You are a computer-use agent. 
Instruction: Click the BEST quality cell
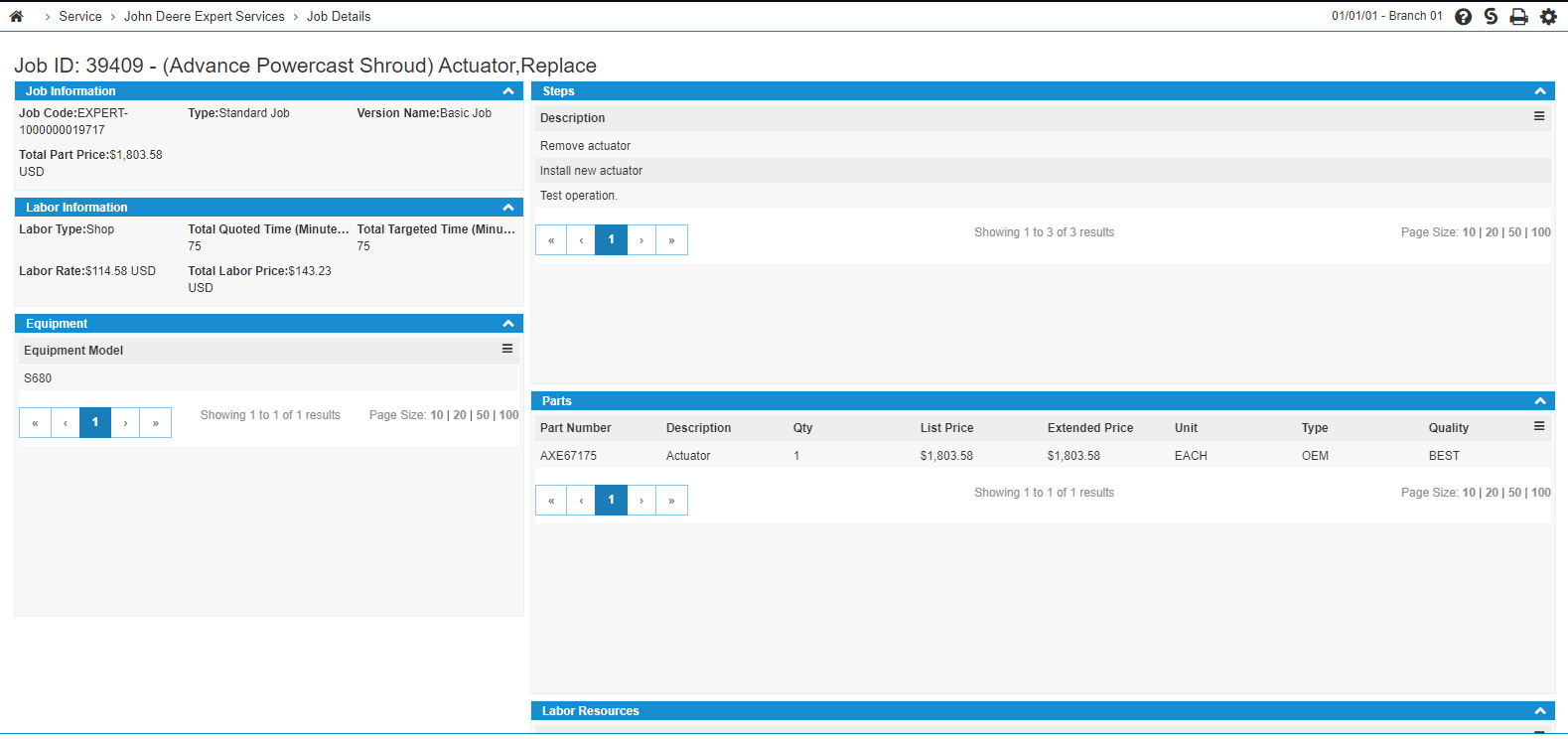1445,456
